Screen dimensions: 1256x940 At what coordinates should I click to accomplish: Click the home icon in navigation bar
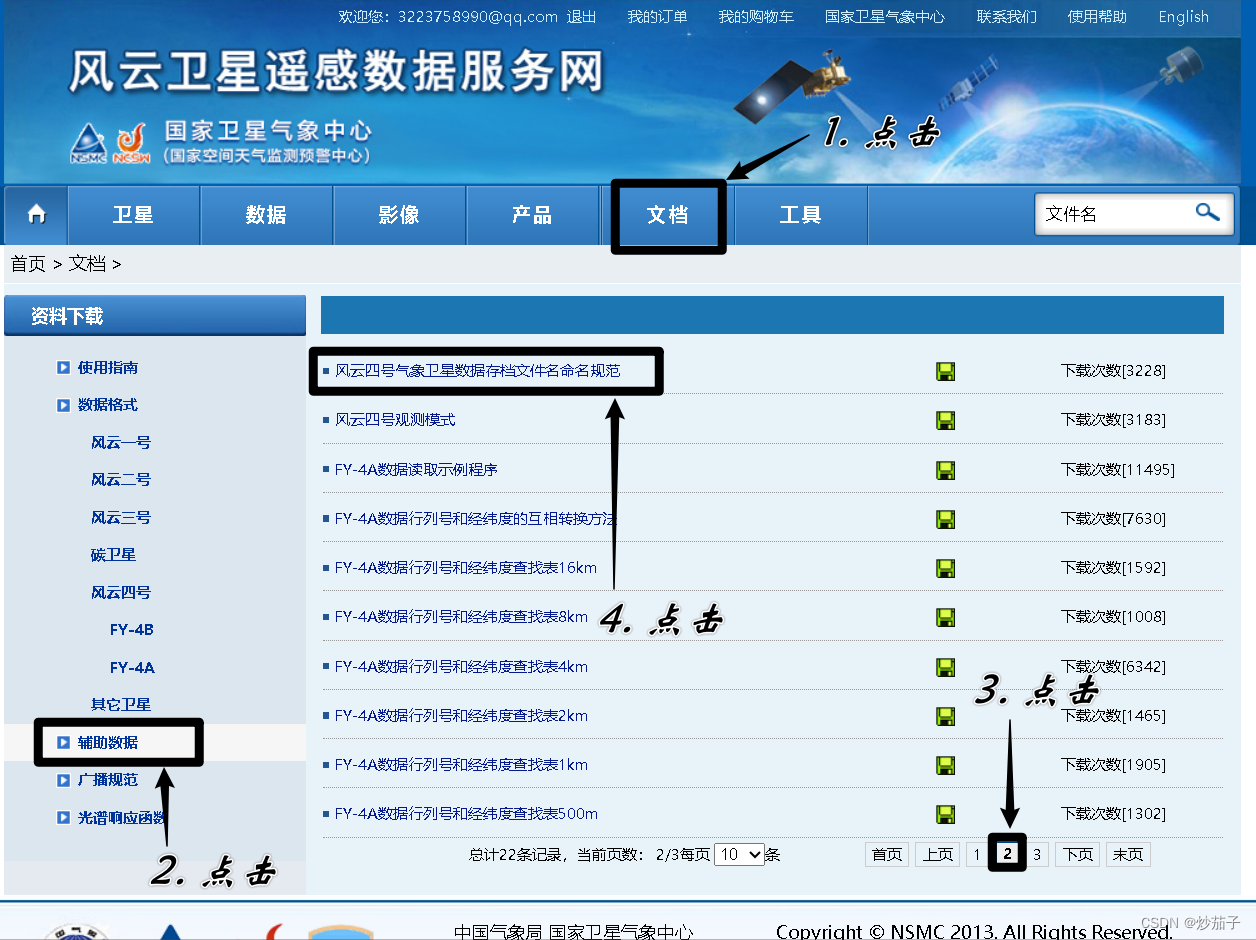tap(37, 214)
